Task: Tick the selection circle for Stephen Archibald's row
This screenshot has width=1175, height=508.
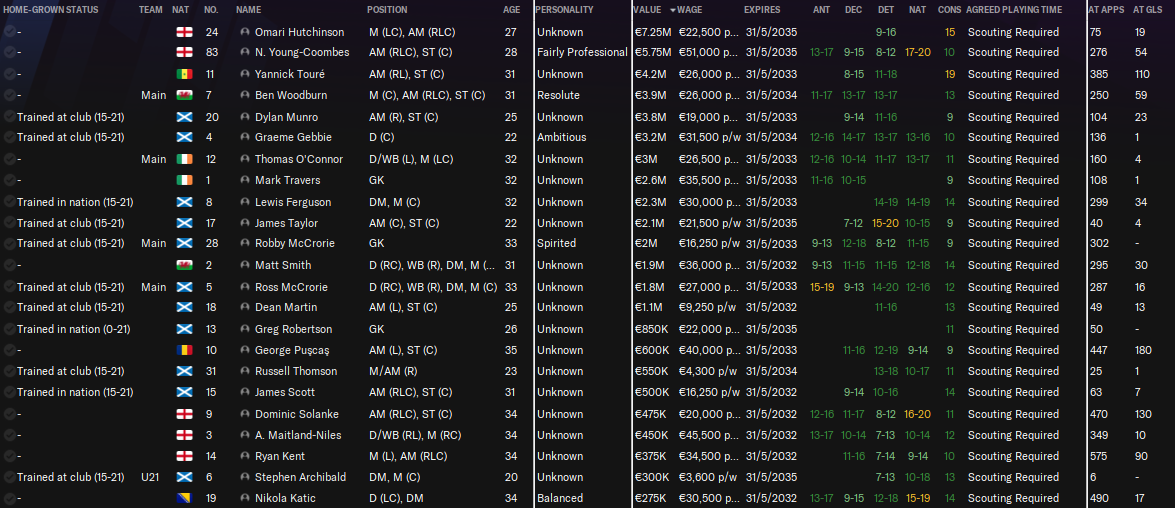Action: click(x=9, y=477)
